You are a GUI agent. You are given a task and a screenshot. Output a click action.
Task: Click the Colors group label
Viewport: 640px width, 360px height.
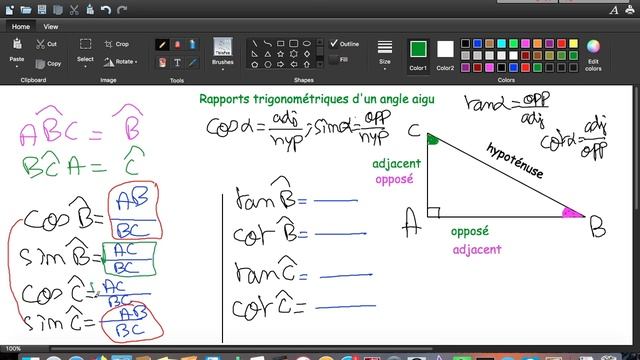[506, 80]
